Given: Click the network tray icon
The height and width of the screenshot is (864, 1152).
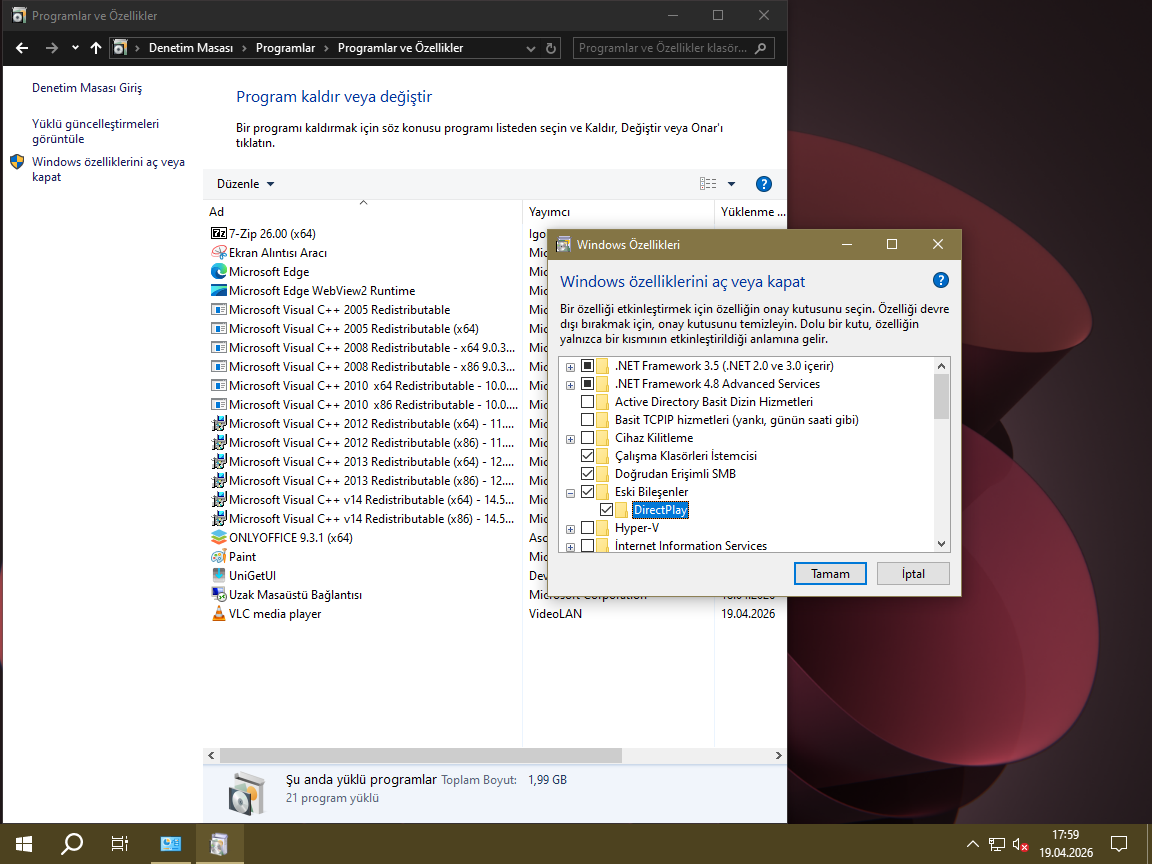Looking at the screenshot, I should pyautogui.click(x=996, y=844).
